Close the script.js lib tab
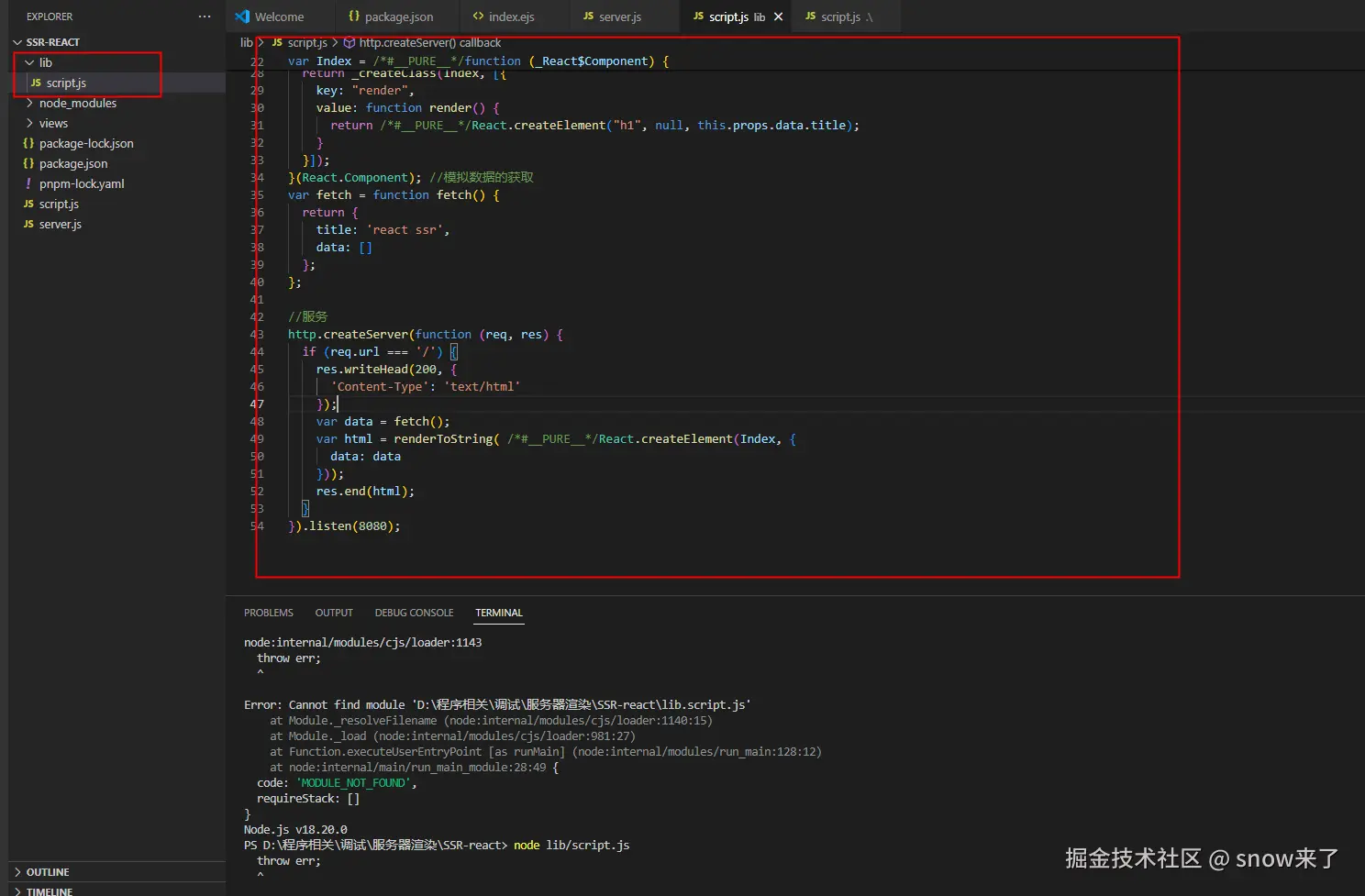Image resolution: width=1365 pixels, height=896 pixels. (x=778, y=17)
